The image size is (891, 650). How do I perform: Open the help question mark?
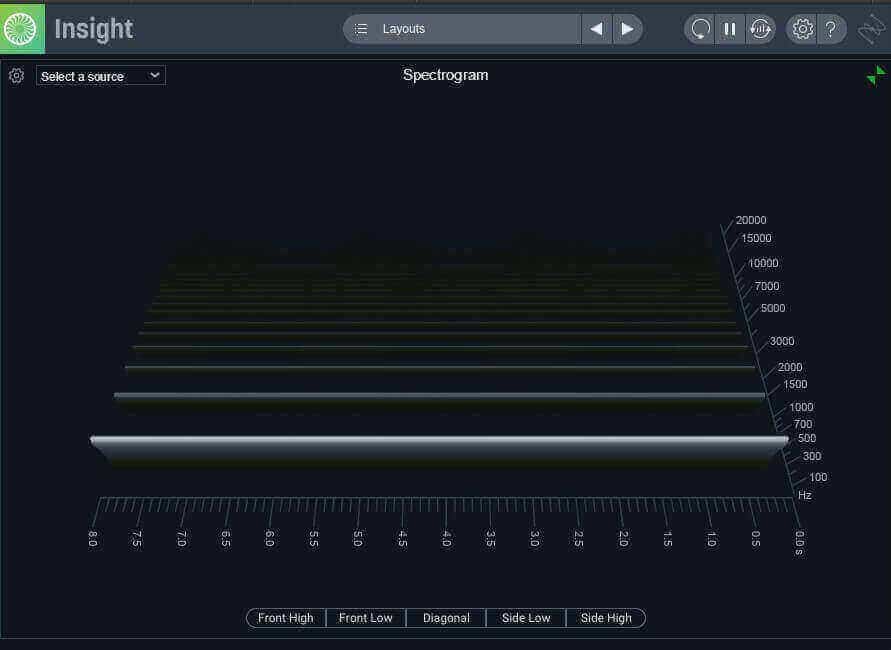(x=831, y=29)
